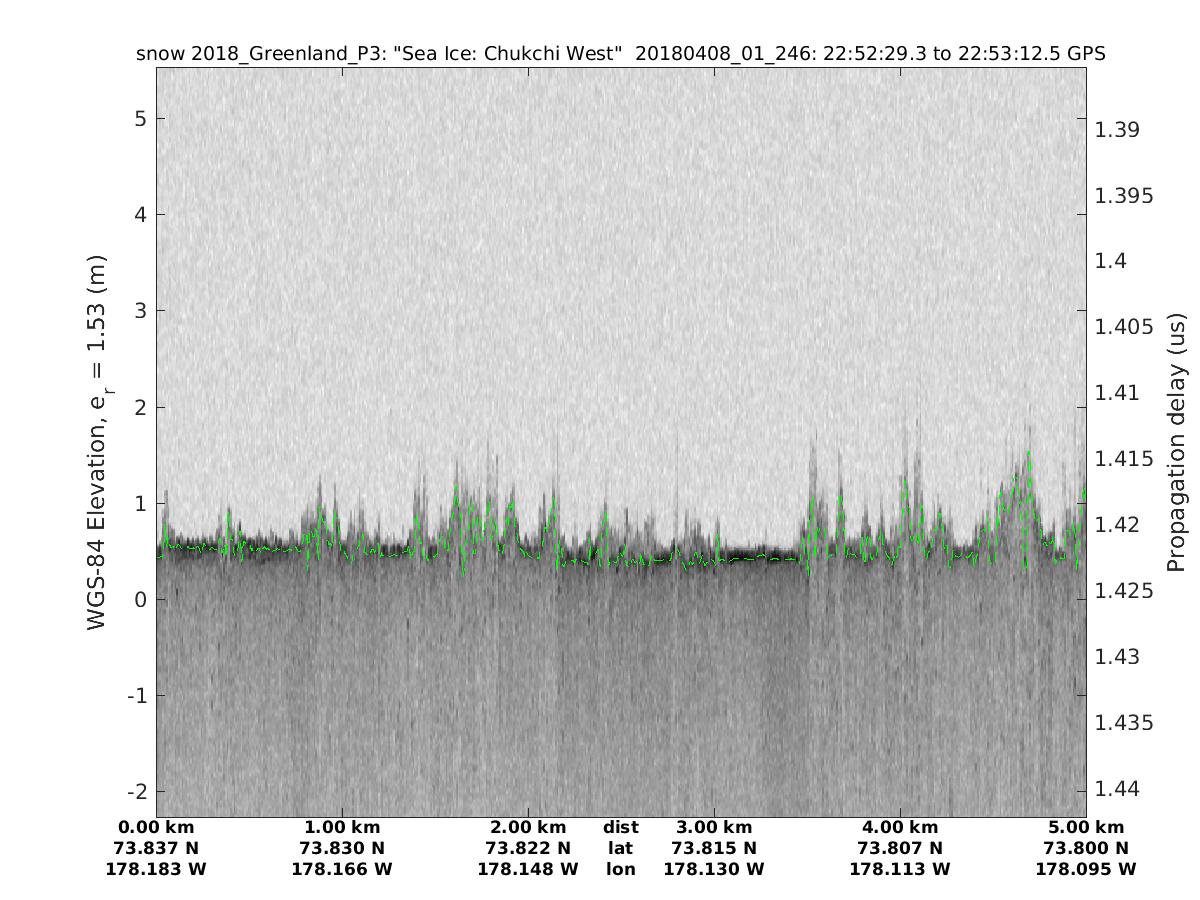Viewport: 1200px width, 900px height.
Task: Click the 'dist' row label
Action: (621, 827)
